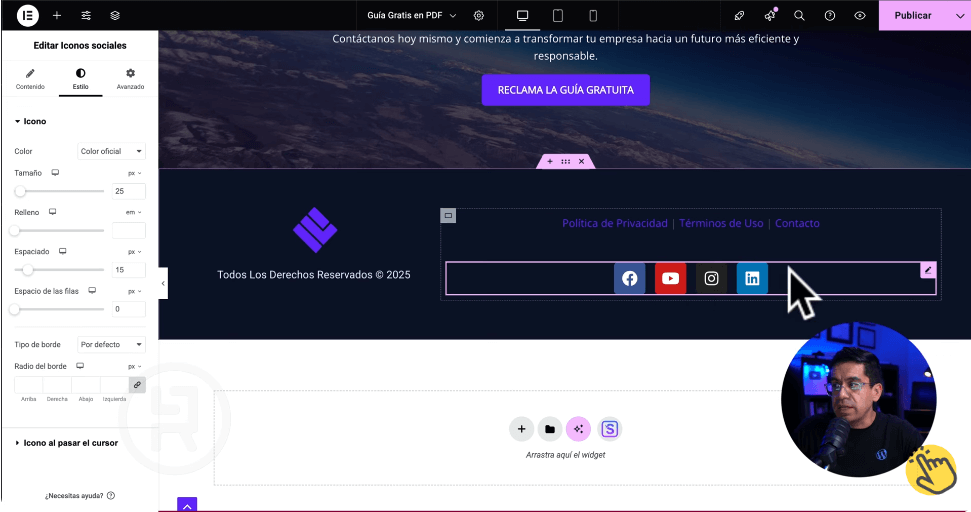Switch to the Contenido tab
The image size is (971, 512).
point(30,79)
